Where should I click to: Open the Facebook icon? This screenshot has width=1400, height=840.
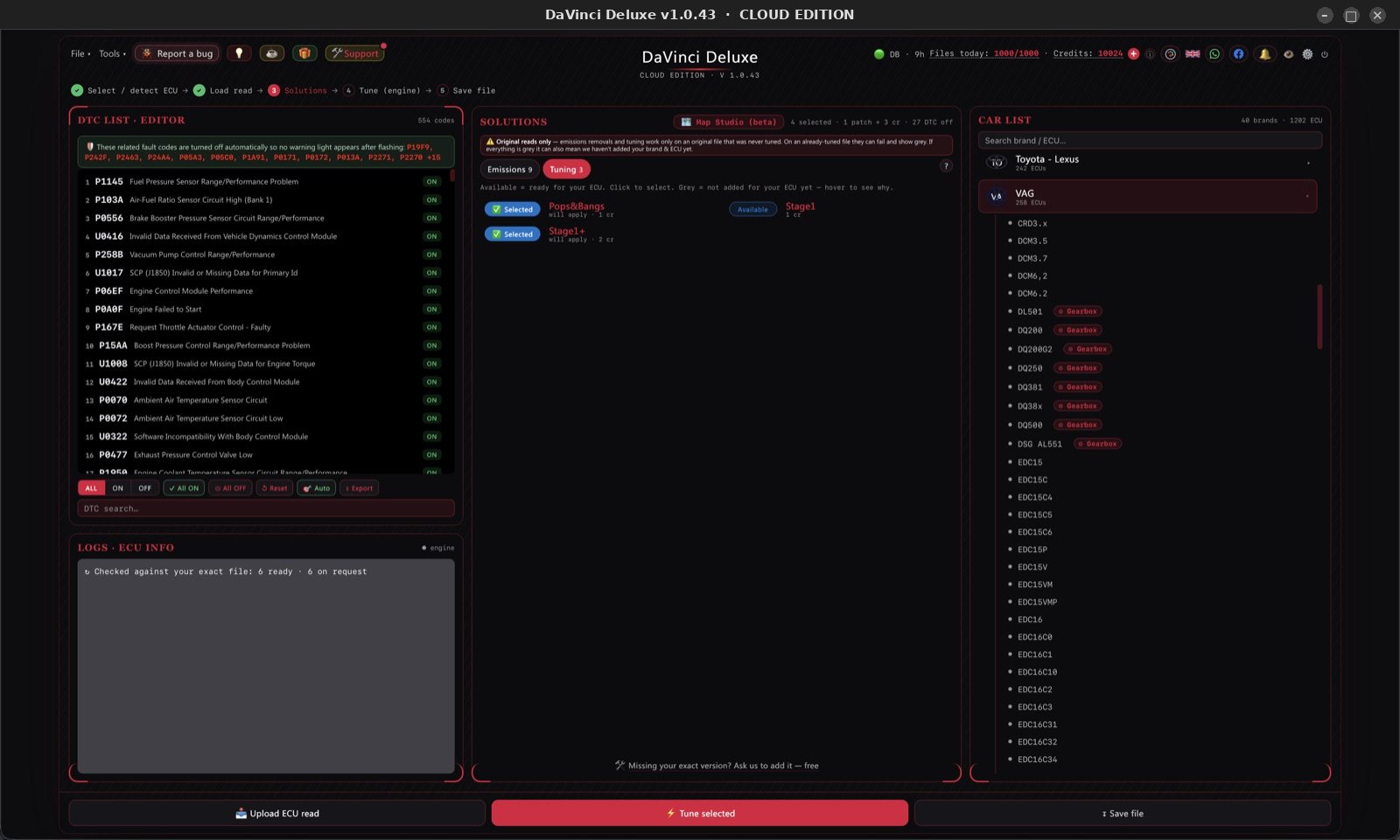1238,54
